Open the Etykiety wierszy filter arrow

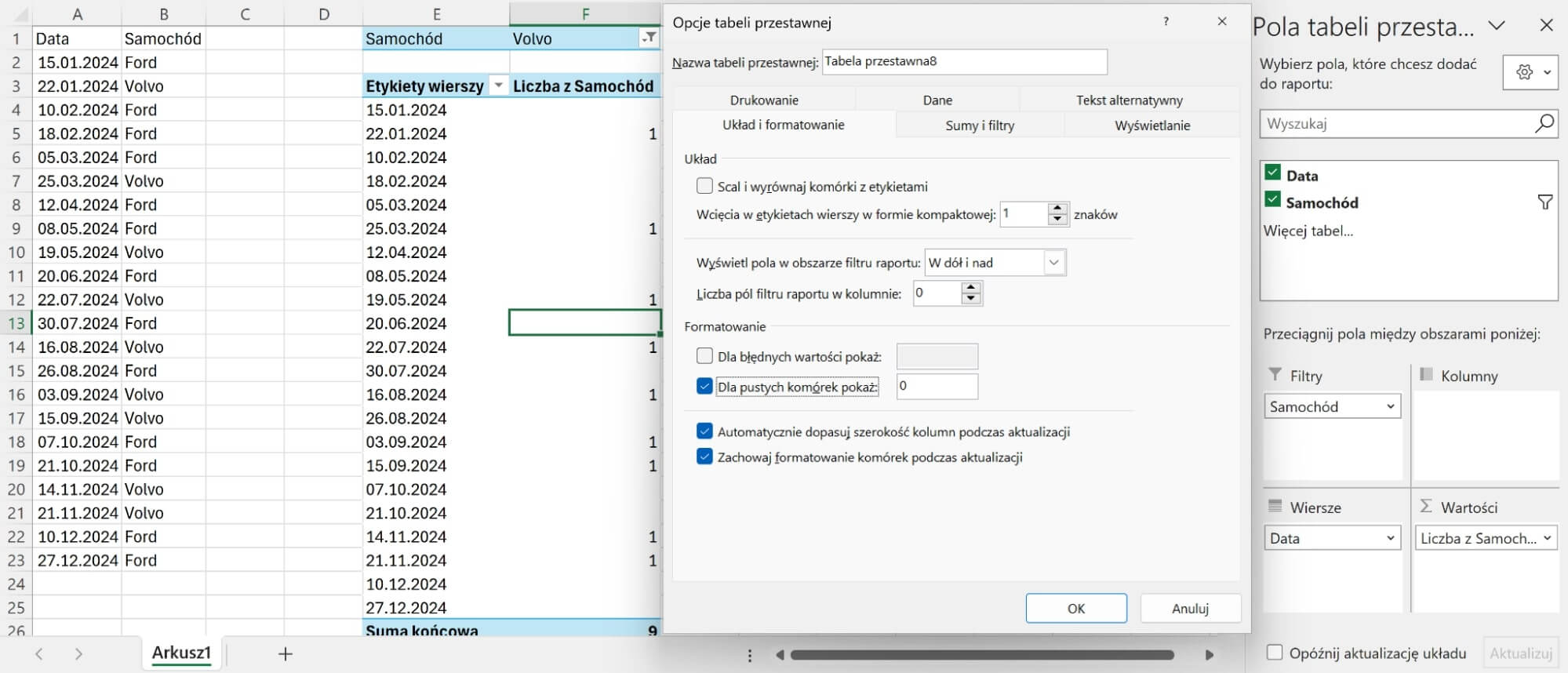pos(498,86)
